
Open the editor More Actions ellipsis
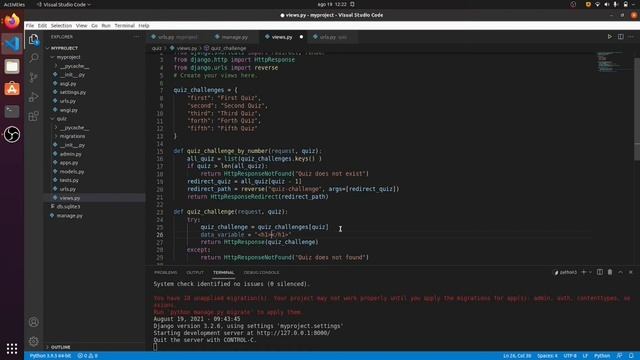(x=631, y=37)
